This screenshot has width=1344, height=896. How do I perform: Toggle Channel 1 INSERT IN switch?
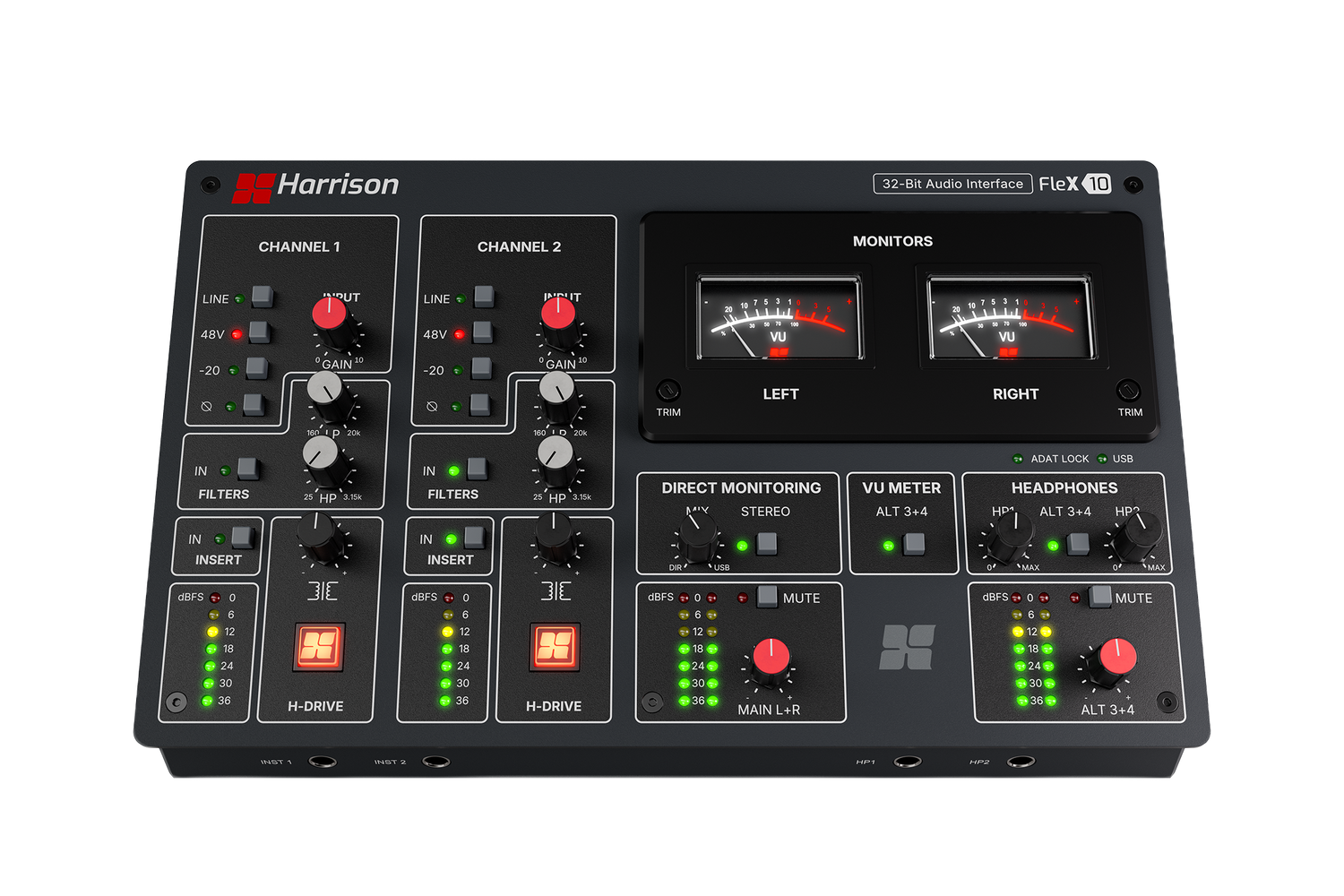coord(242,538)
